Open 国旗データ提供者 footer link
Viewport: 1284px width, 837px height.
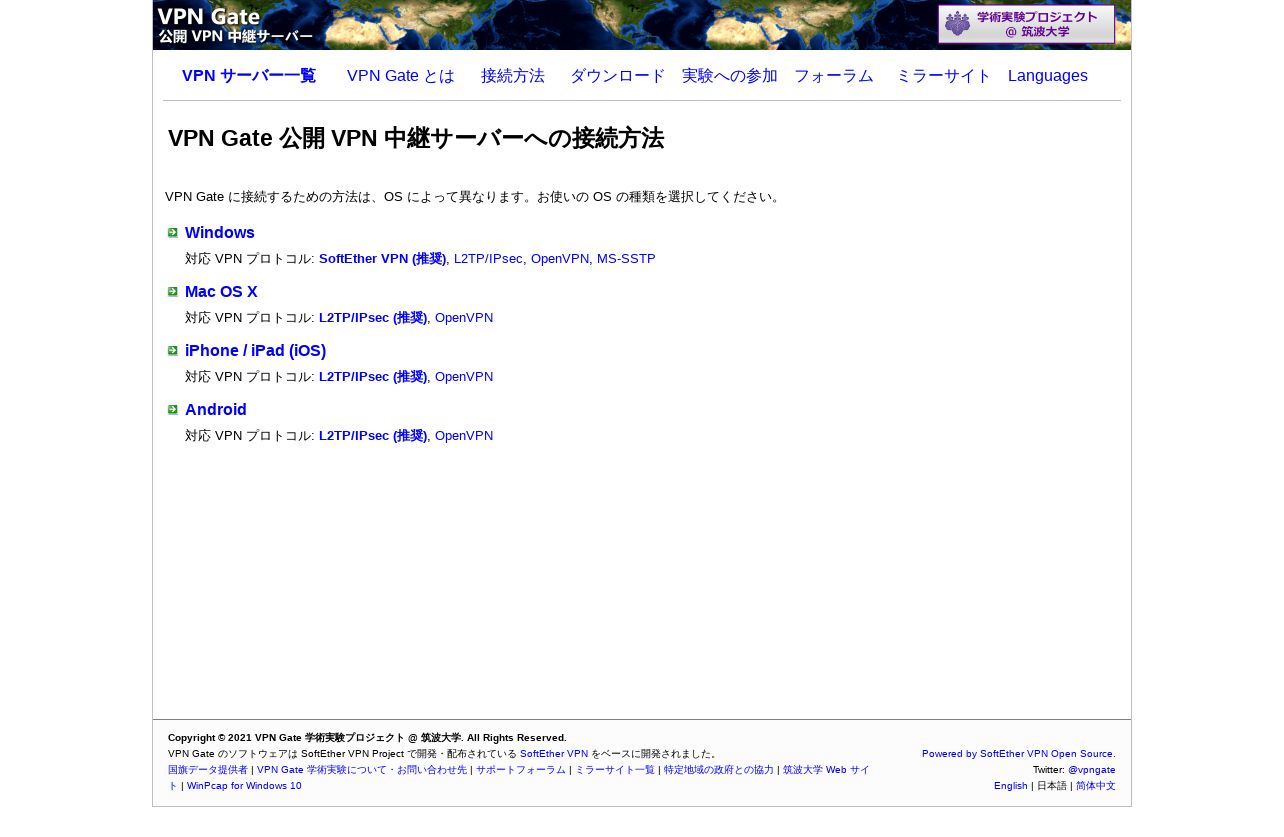point(208,770)
